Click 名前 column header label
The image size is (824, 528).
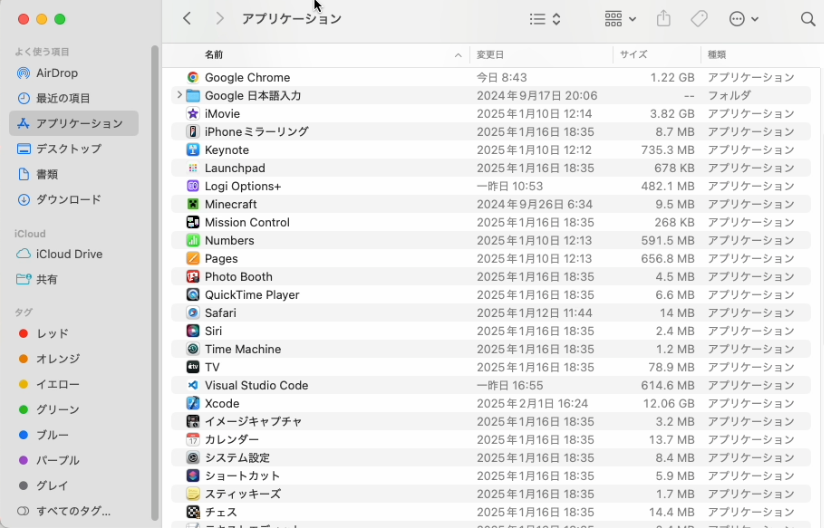[214, 55]
